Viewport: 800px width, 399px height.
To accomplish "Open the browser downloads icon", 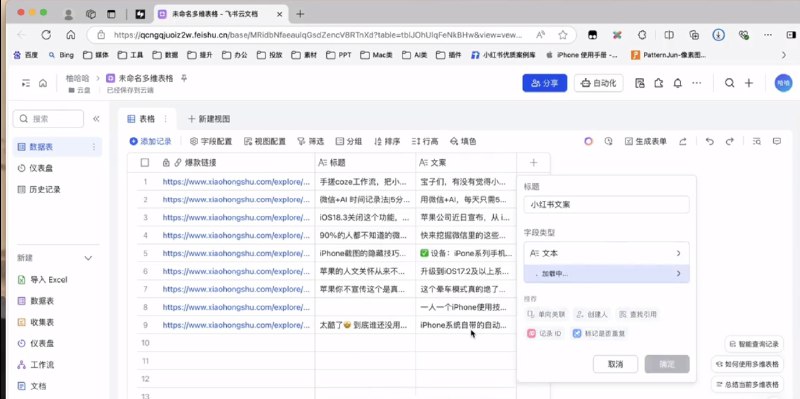I will [x=719, y=35].
